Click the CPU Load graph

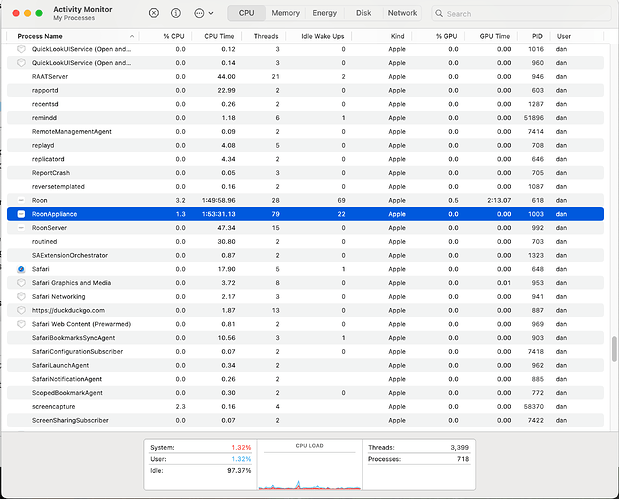click(x=310, y=469)
